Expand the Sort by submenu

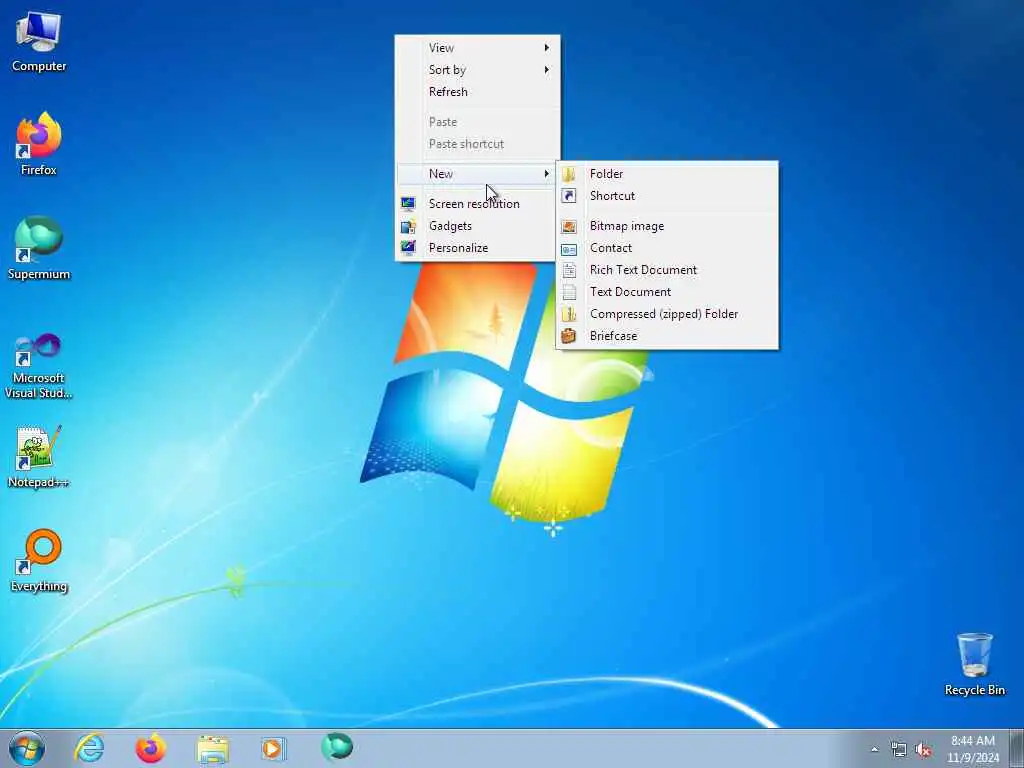pos(477,70)
